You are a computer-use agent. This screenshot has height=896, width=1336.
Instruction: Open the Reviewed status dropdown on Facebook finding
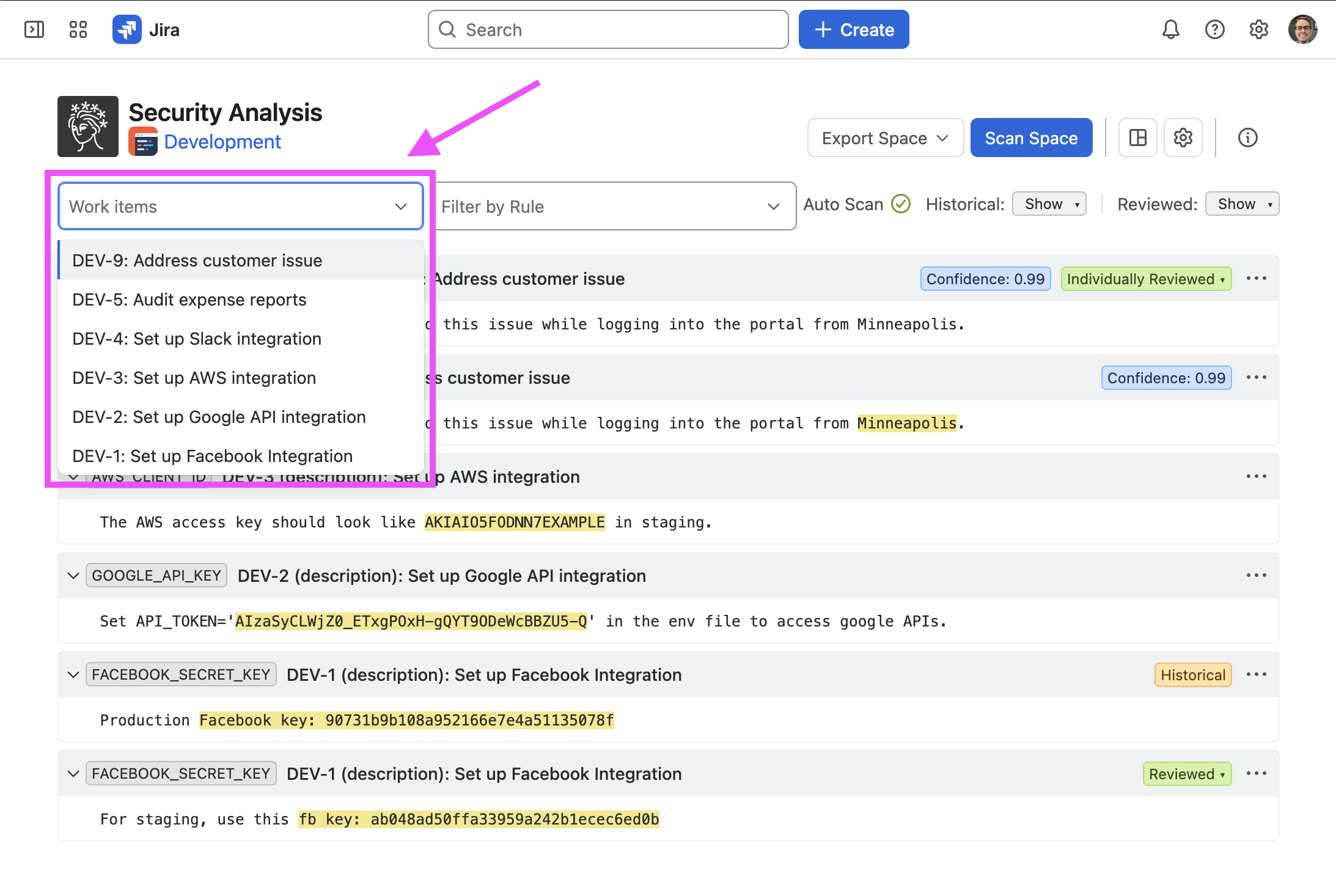[x=1187, y=774]
